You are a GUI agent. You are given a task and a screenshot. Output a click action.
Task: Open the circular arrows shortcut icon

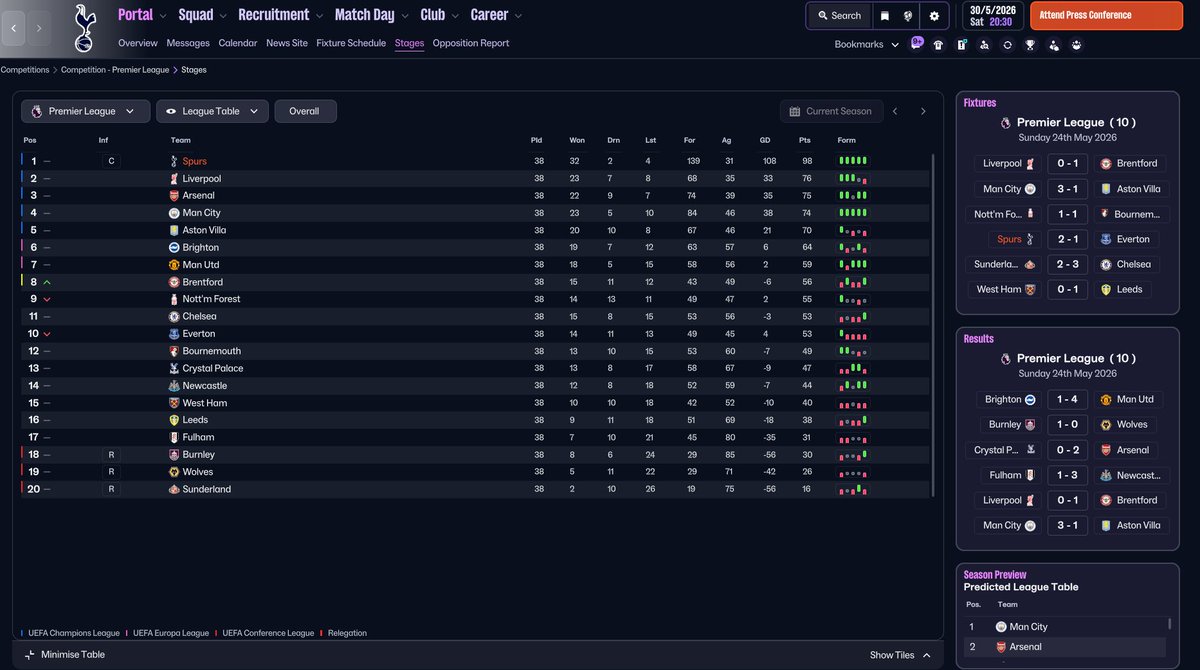click(1007, 45)
